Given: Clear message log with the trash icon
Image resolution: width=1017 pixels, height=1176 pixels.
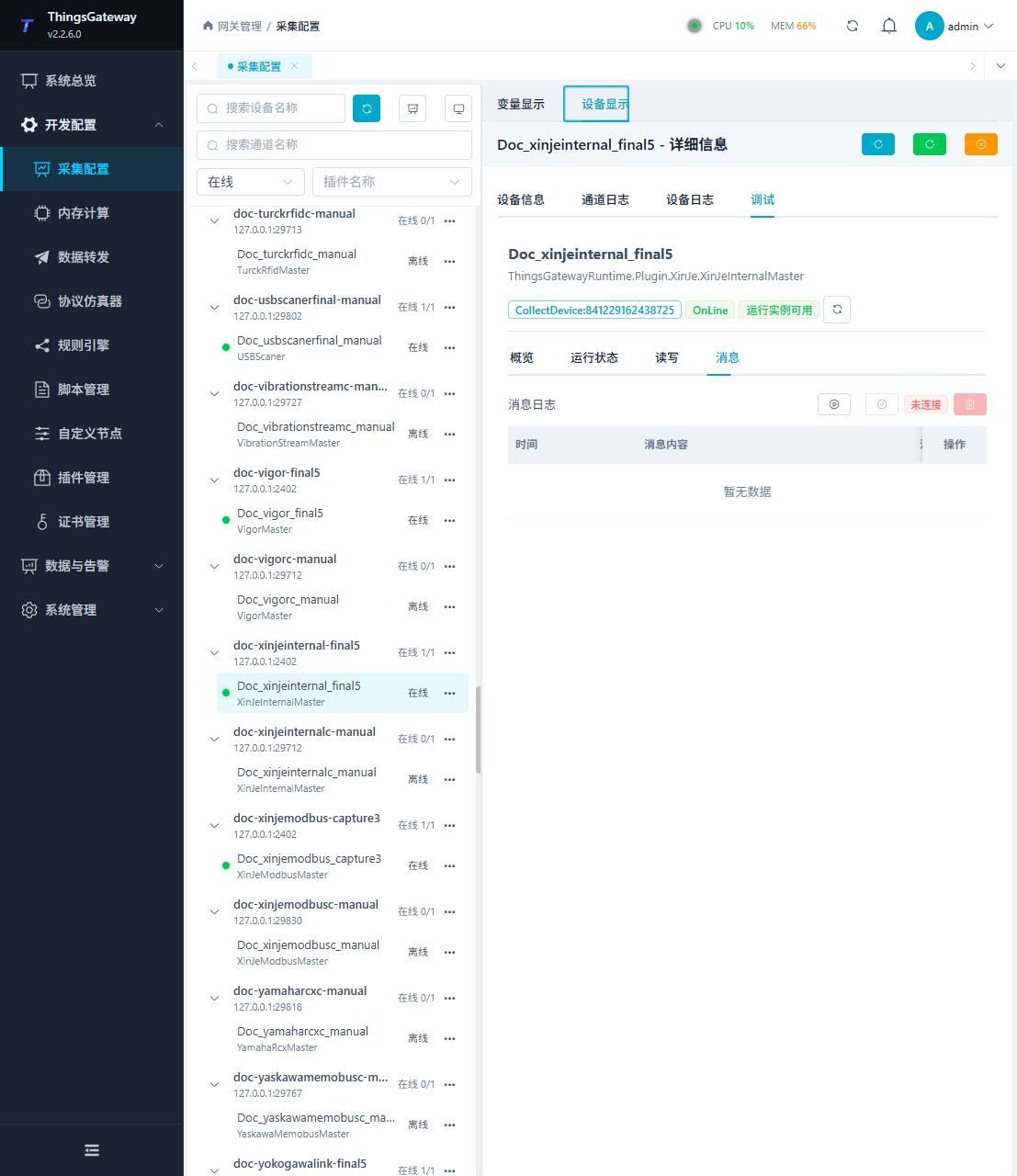Looking at the screenshot, I should [970, 404].
